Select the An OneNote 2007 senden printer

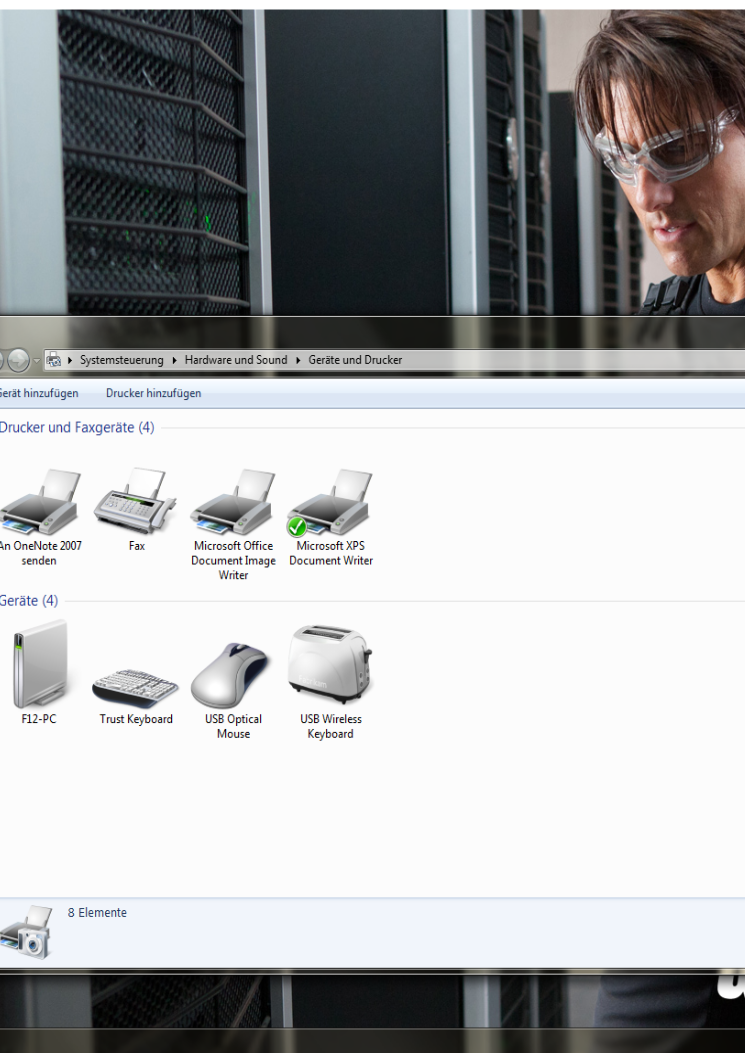pyautogui.click(x=40, y=503)
